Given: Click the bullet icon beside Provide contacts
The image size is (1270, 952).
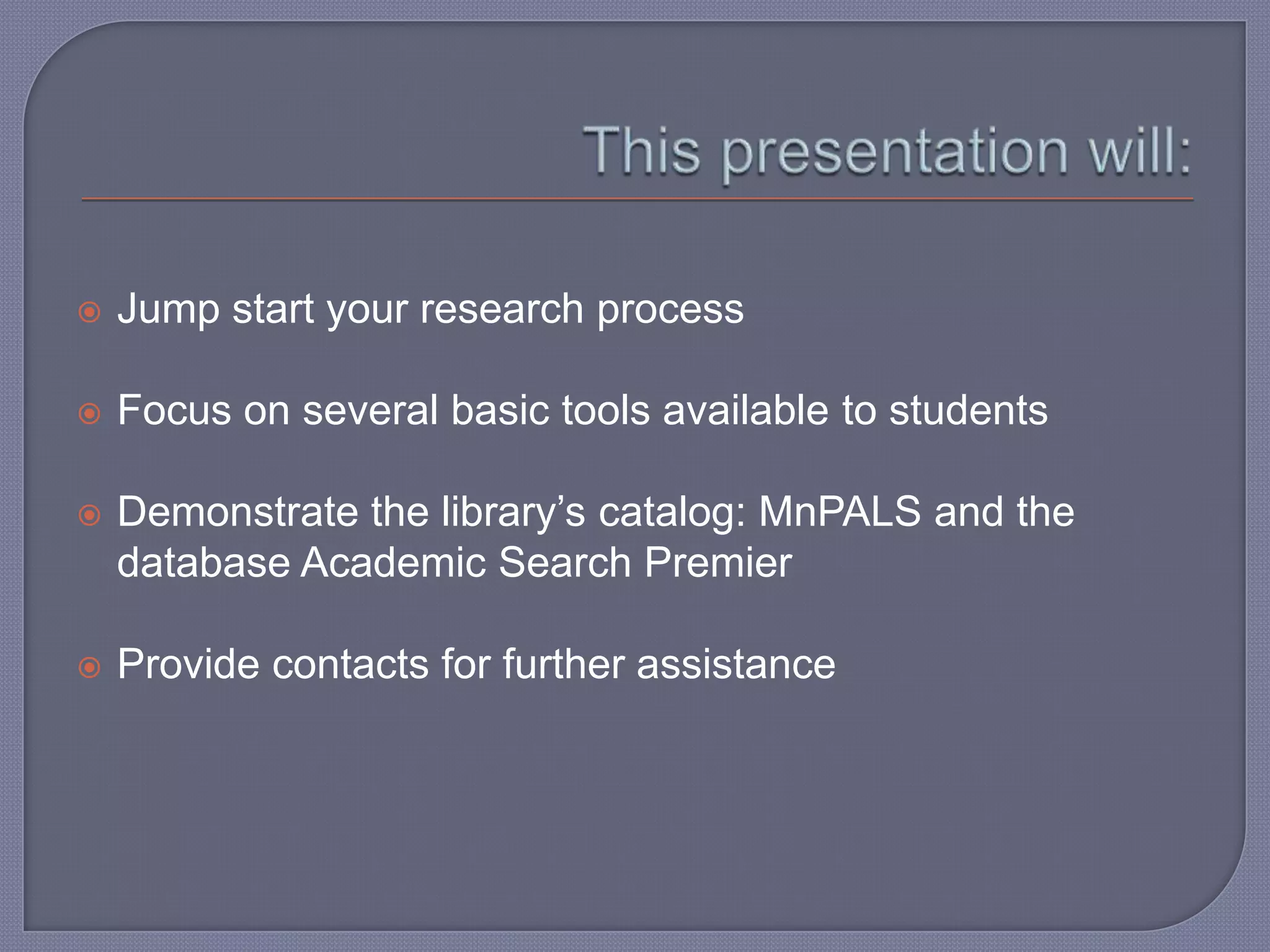Looking at the screenshot, I should [90, 668].
